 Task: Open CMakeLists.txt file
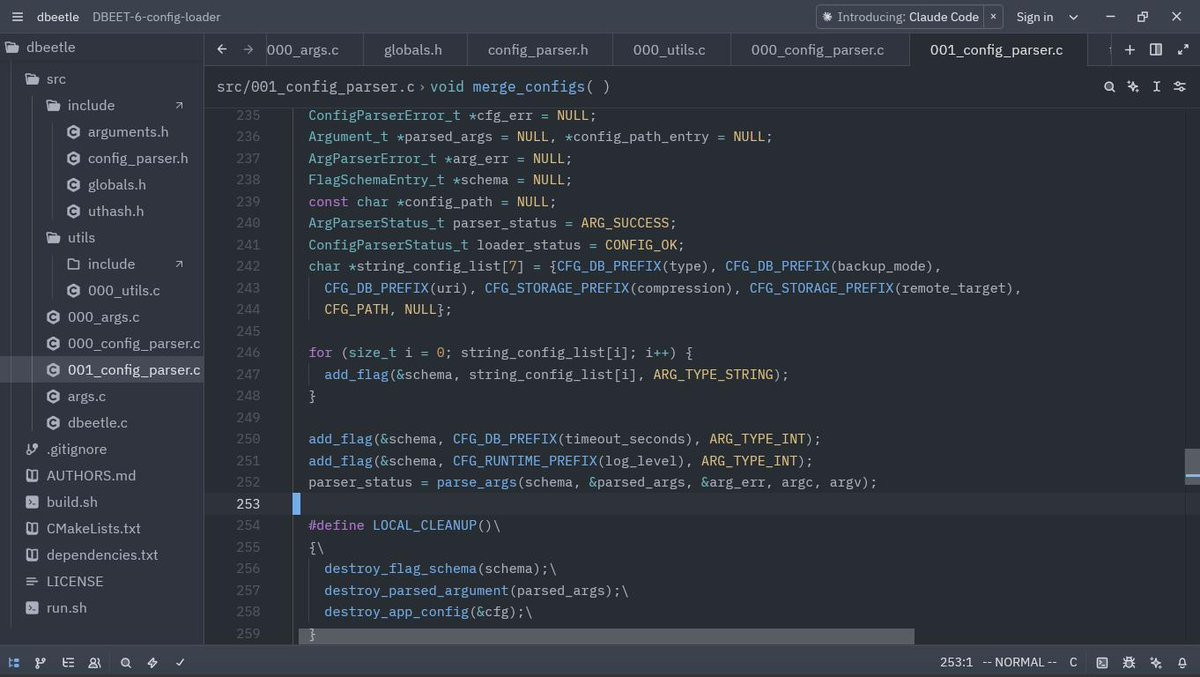click(102, 528)
